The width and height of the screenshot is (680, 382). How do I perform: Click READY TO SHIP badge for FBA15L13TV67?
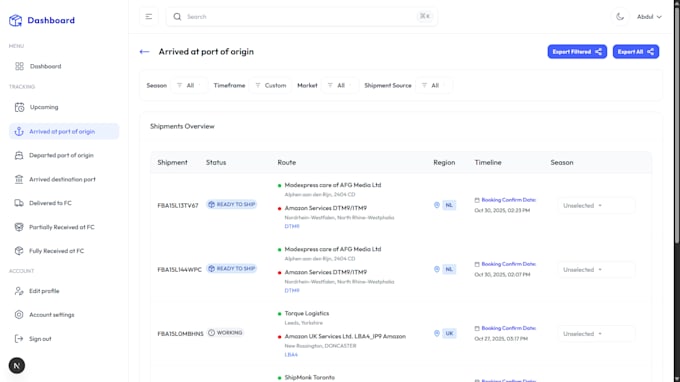pos(232,204)
